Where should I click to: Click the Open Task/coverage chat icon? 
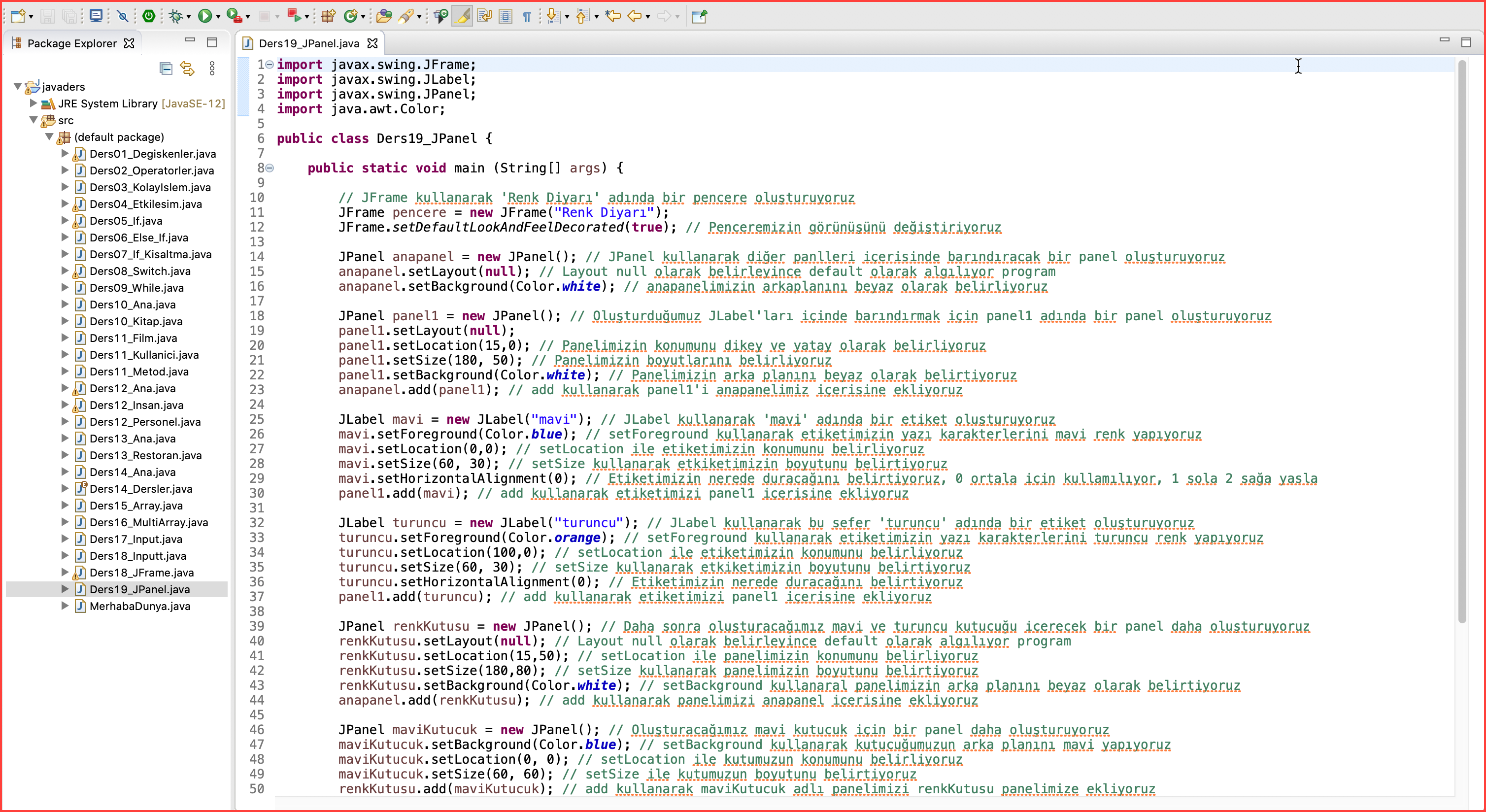(x=440, y=16)
